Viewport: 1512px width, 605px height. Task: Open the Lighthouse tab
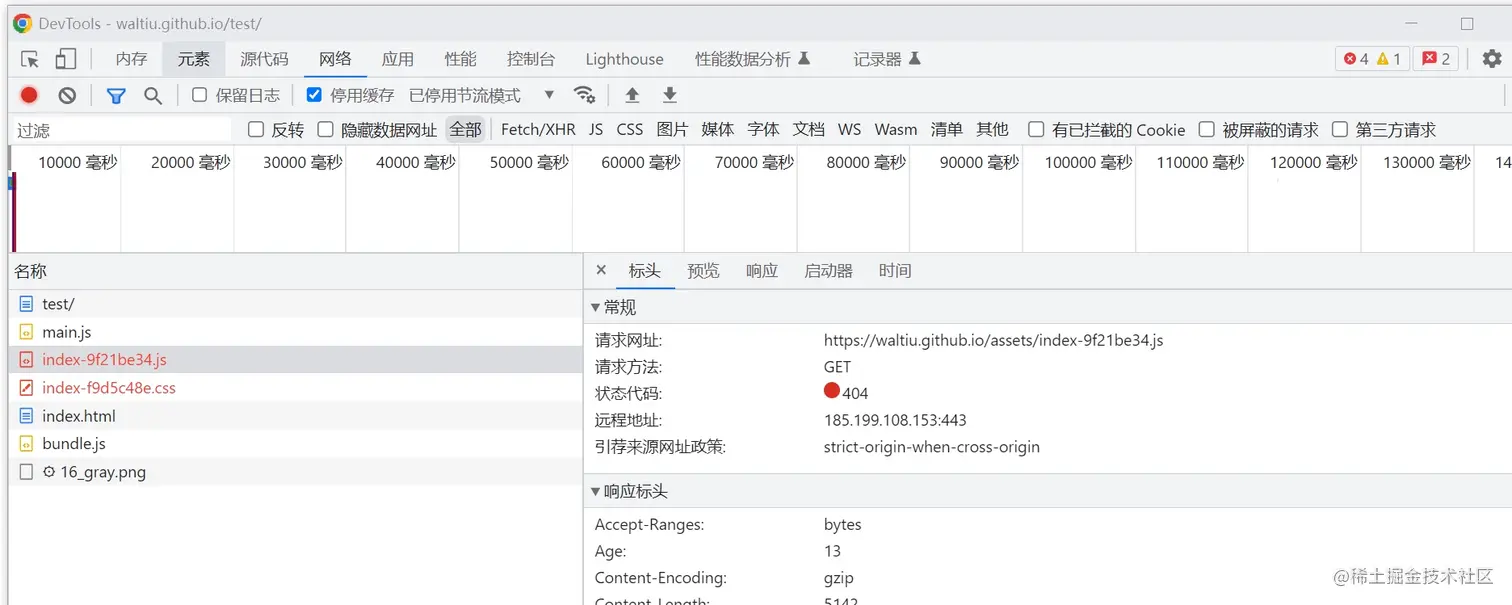click(624, 59)
